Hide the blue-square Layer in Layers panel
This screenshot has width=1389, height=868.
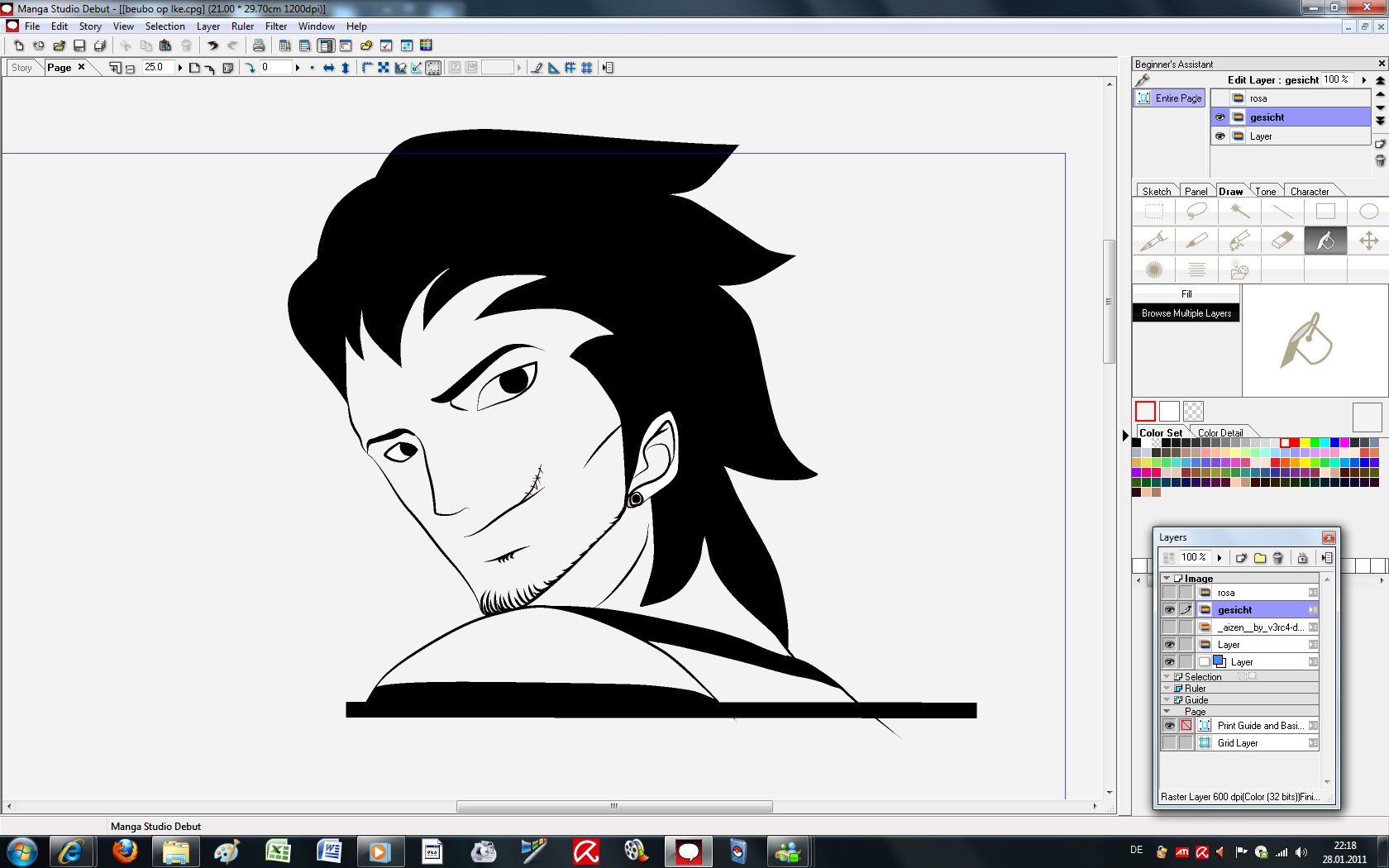point(1169,662)
